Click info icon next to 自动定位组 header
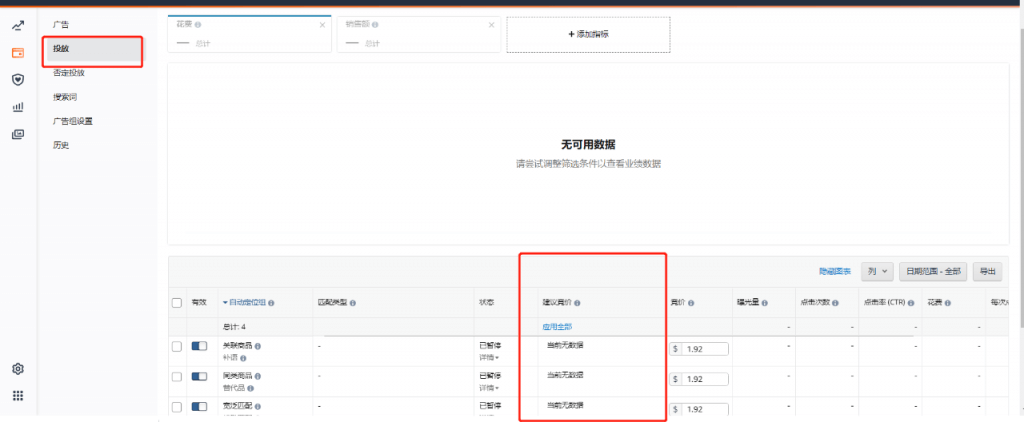The height and width of the screenshot is (422, 1024). coord(271,303)
